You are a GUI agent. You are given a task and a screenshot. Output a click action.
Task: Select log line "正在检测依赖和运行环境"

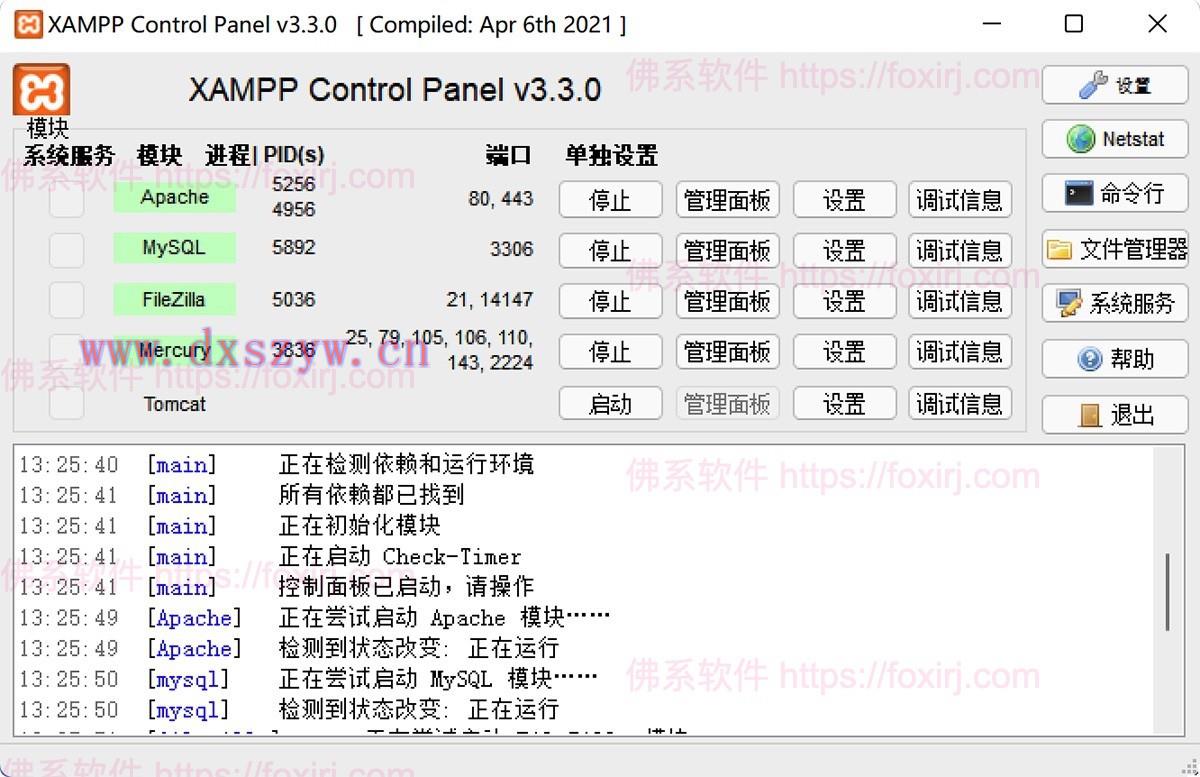click(x=406, y=464)
